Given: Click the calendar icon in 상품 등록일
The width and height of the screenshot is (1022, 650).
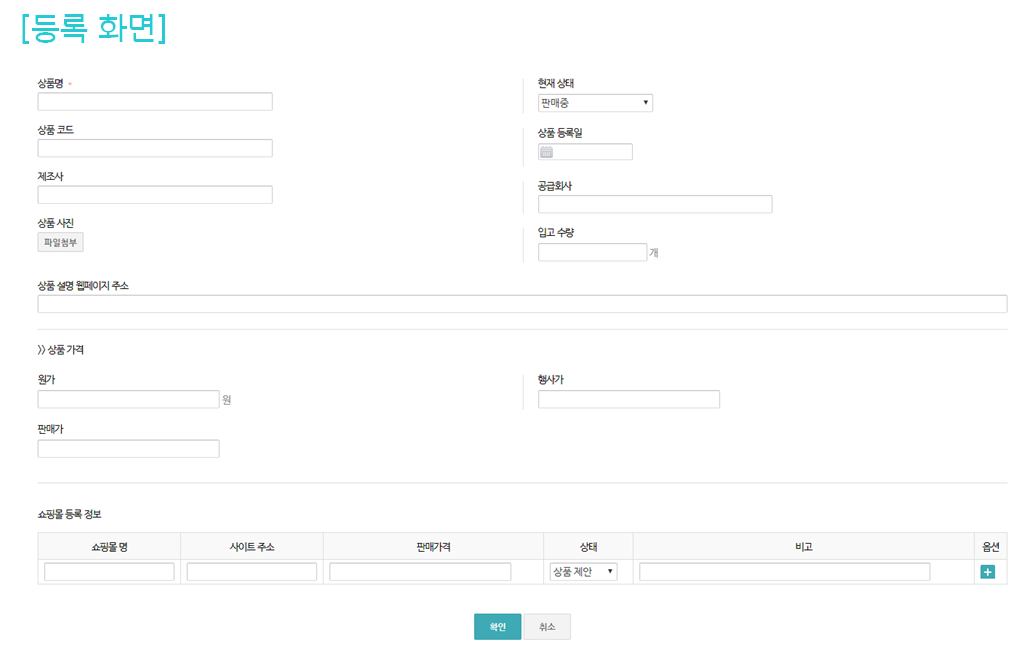Looking at the screenshot, I should (547, 152).
